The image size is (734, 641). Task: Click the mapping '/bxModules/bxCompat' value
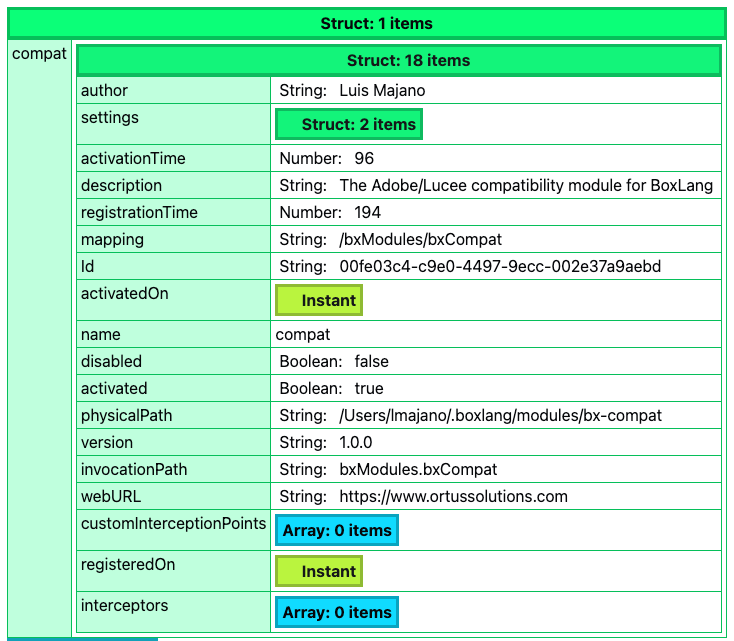420,240
